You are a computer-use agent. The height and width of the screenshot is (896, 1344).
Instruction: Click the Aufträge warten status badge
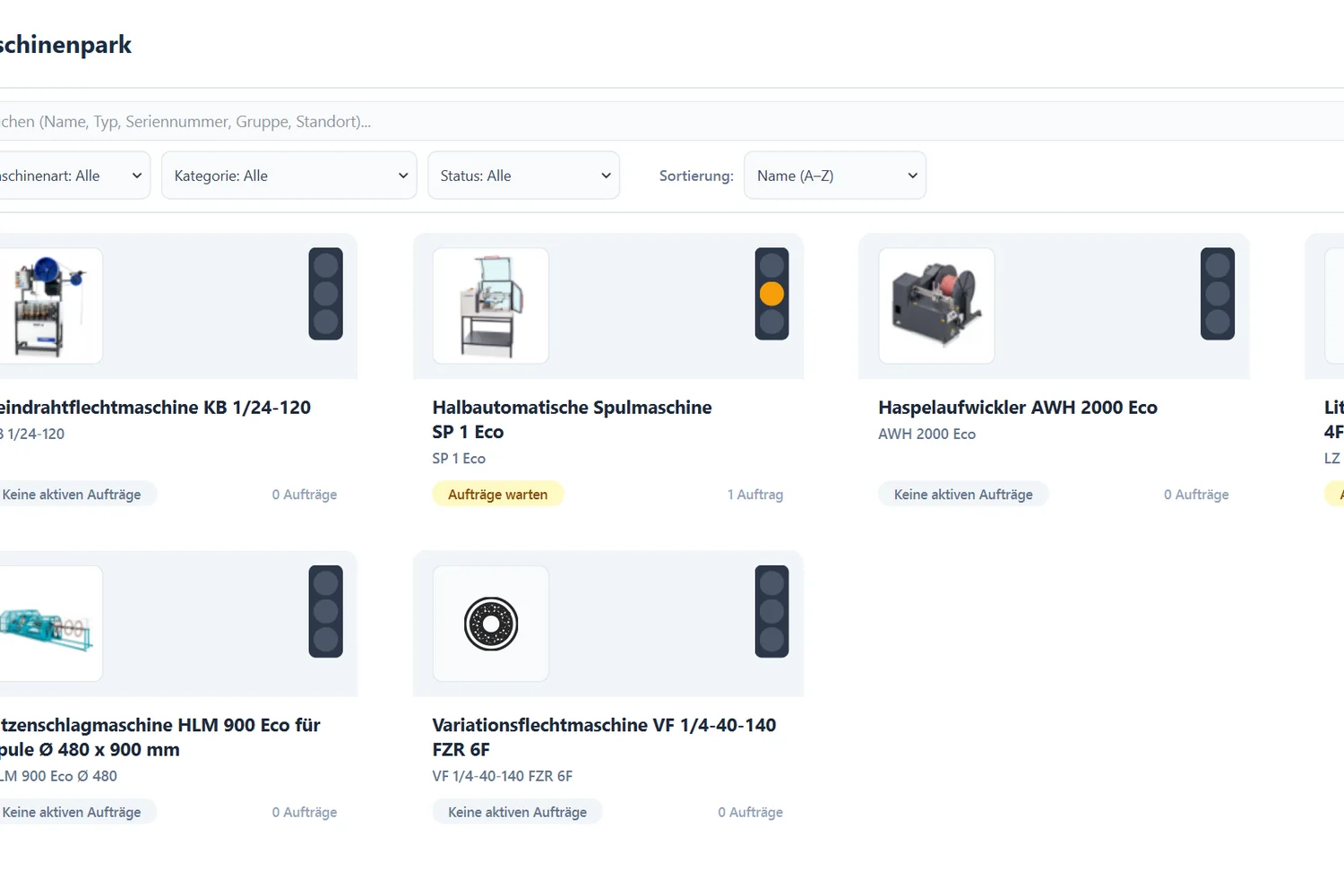[498, 495]
